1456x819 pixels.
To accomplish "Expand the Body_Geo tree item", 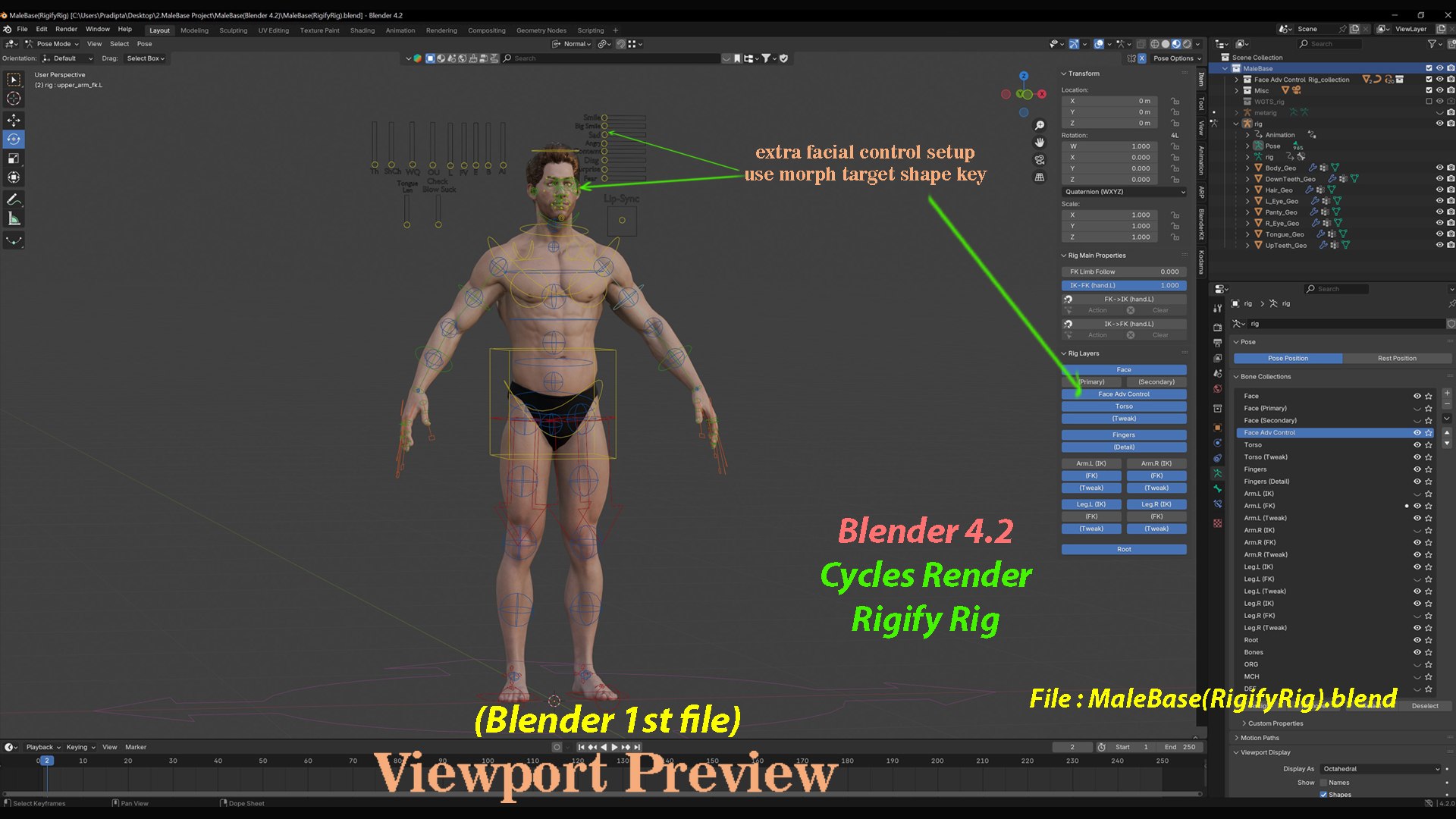I will pyautogui.click(x=1247, y=168).
